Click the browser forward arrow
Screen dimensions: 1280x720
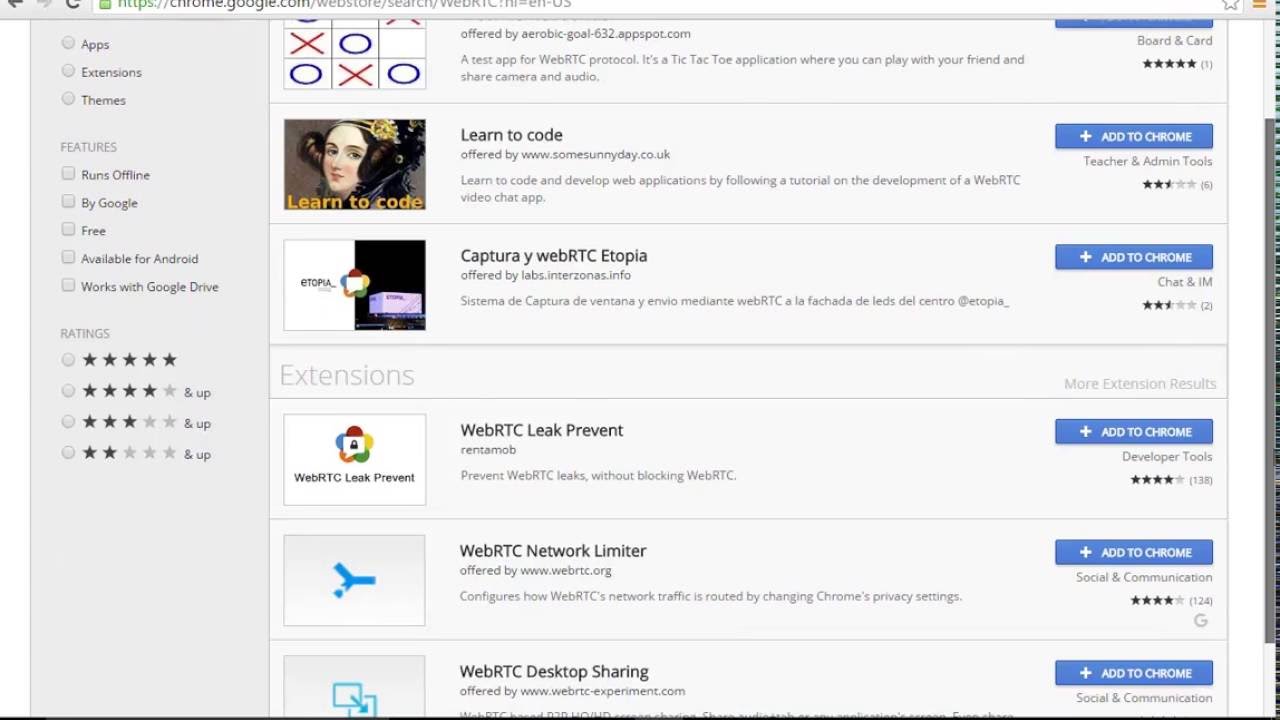(x=43, y=4)
